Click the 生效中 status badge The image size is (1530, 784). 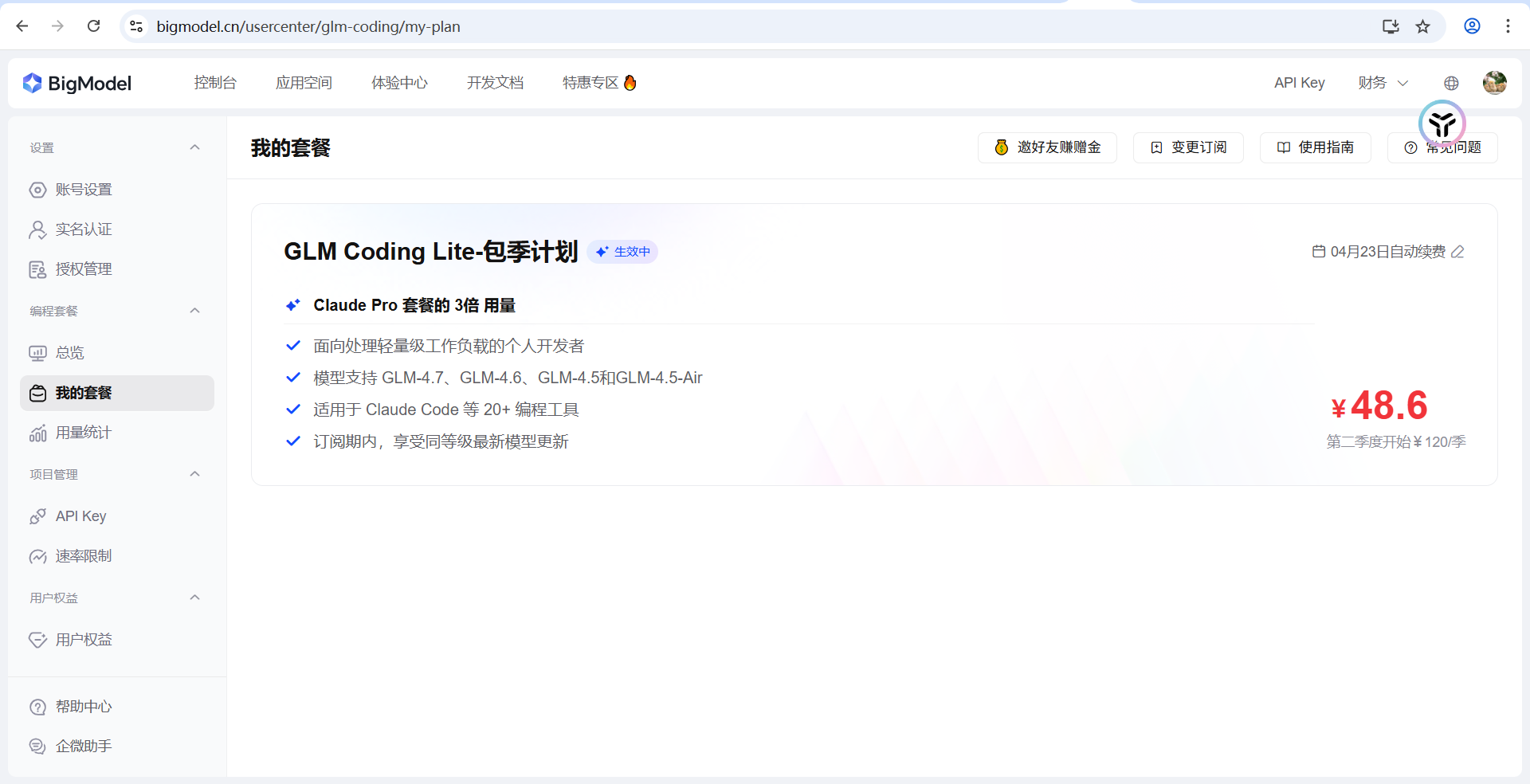pos(622,252)
